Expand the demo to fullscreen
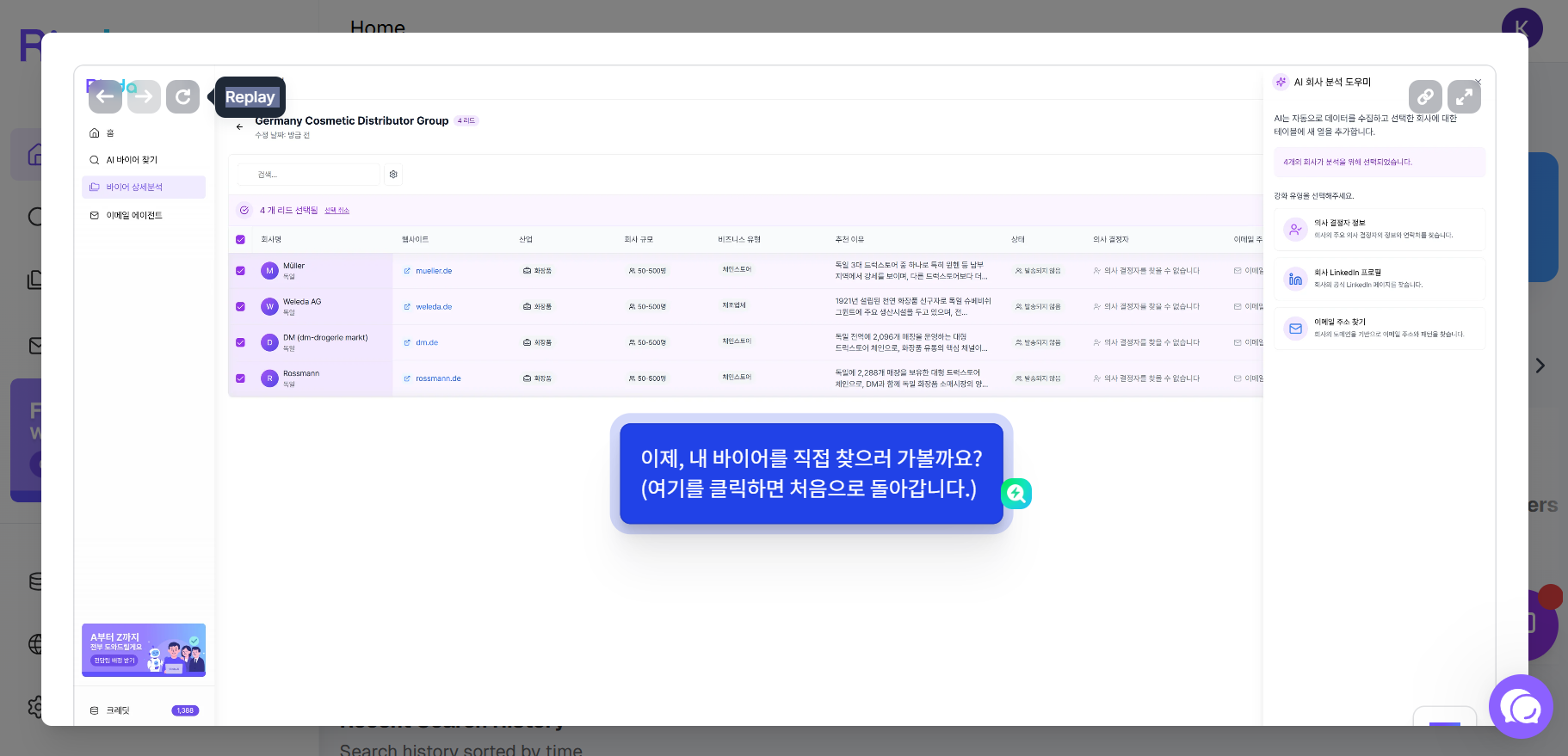Image resolution: width=1568 pixels, height=756 pixels. (1464, 96)
